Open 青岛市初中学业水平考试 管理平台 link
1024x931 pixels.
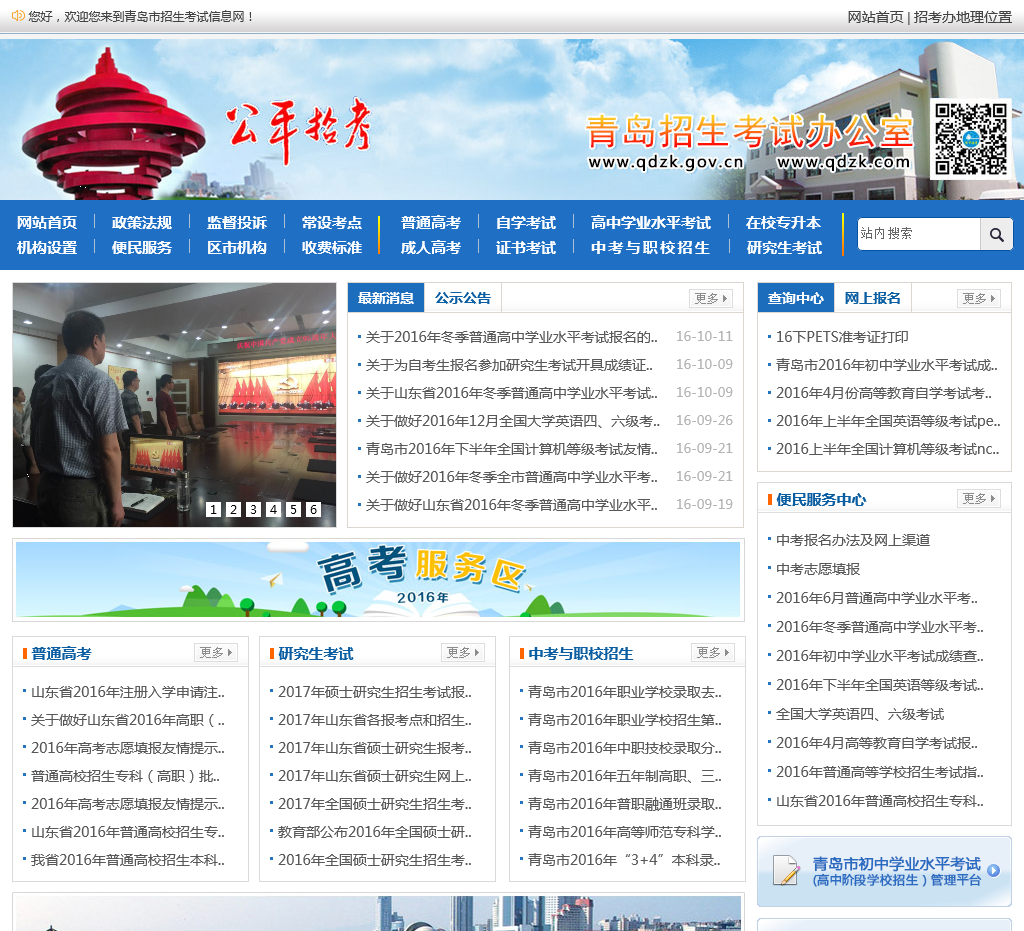(x=884, y=871)
